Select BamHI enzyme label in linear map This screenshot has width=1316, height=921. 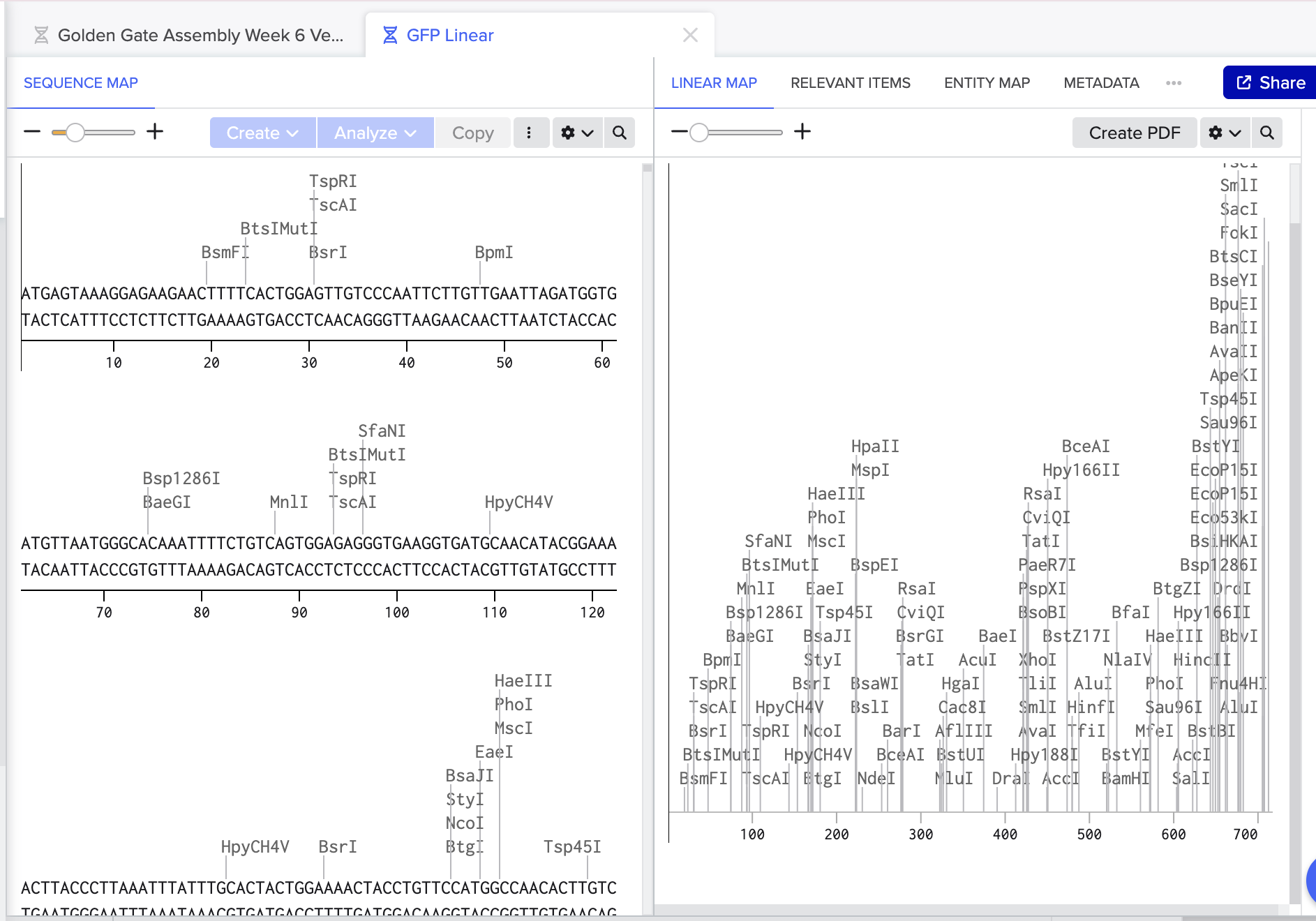pos(1126,779)
